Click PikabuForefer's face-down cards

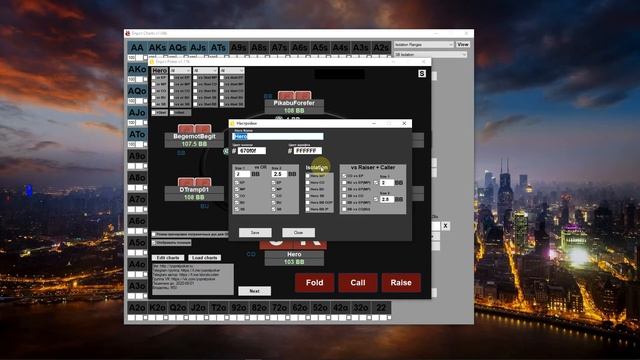294,96
